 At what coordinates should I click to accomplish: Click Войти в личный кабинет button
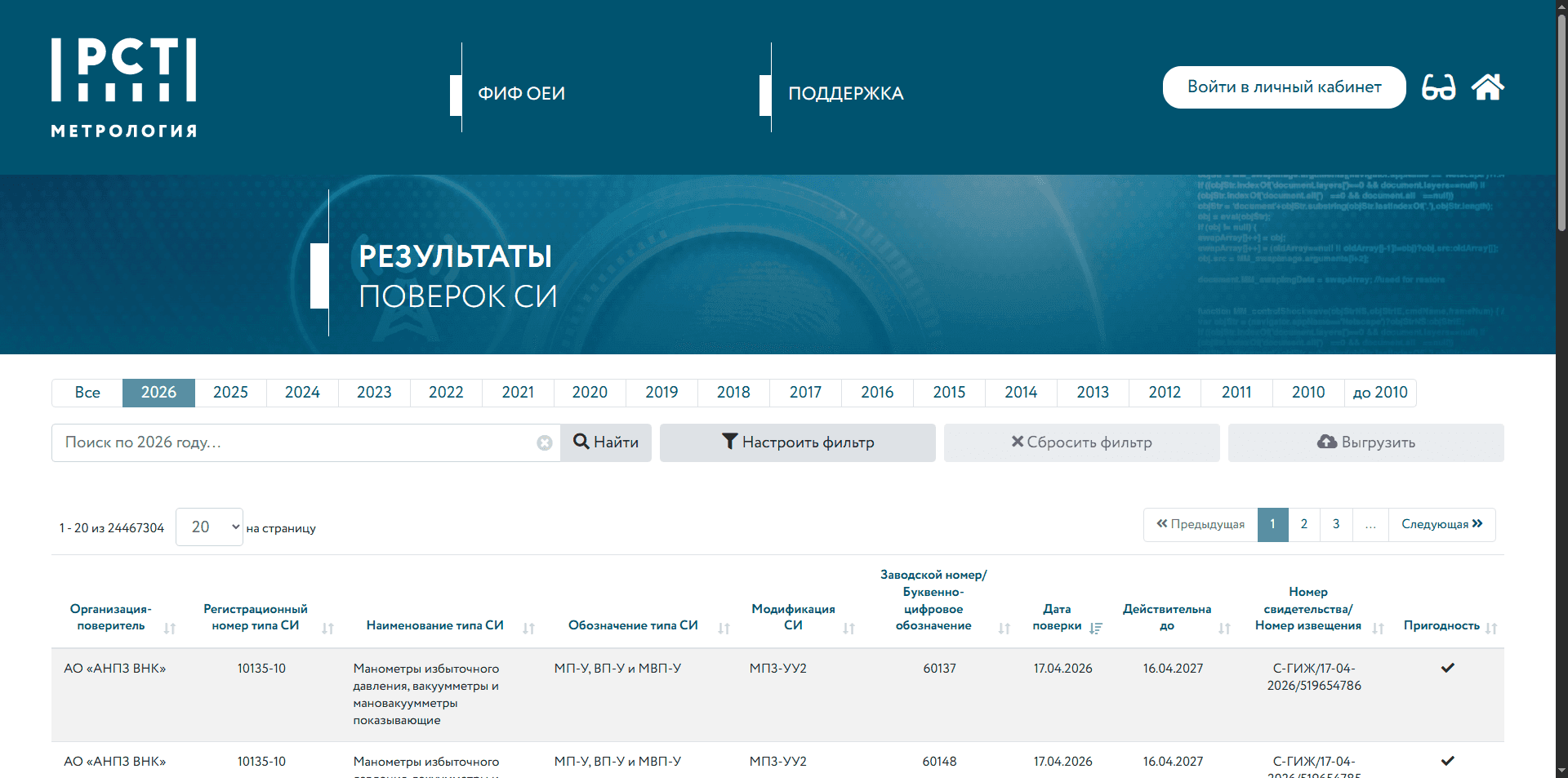1284,87
